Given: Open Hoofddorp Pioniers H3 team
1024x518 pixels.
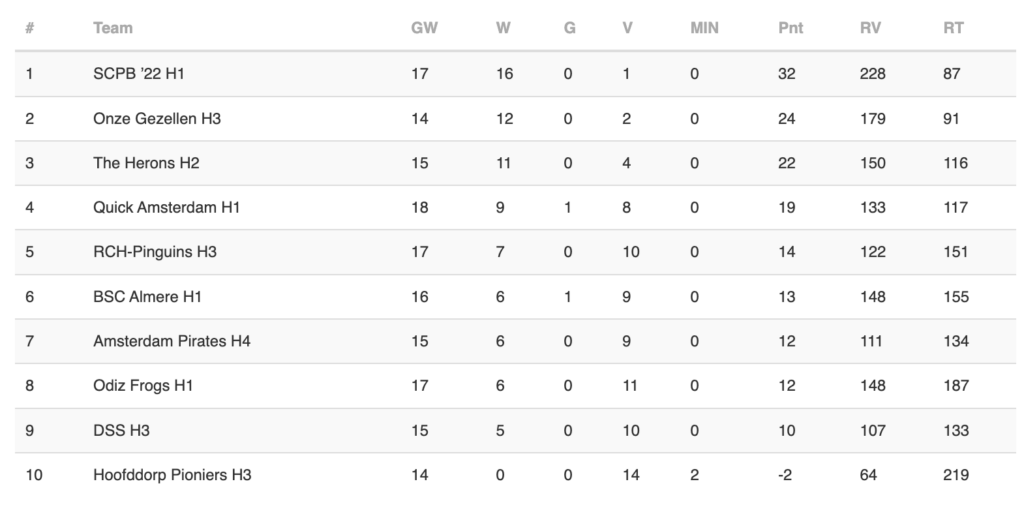Looking at the screenshot, I should (x=172, y=476).
